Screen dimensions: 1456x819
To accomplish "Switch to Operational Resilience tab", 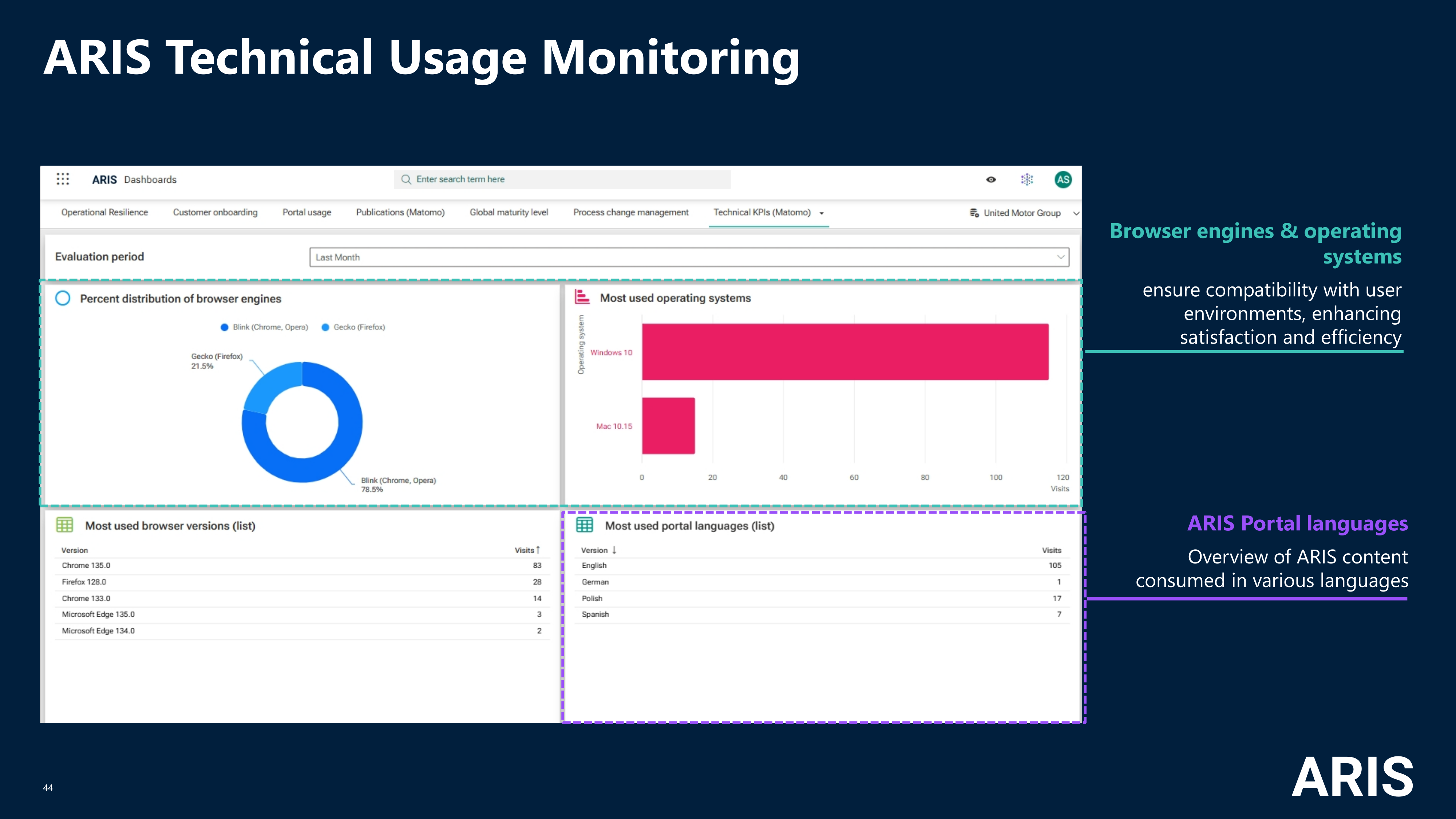I will coord(104,213).
